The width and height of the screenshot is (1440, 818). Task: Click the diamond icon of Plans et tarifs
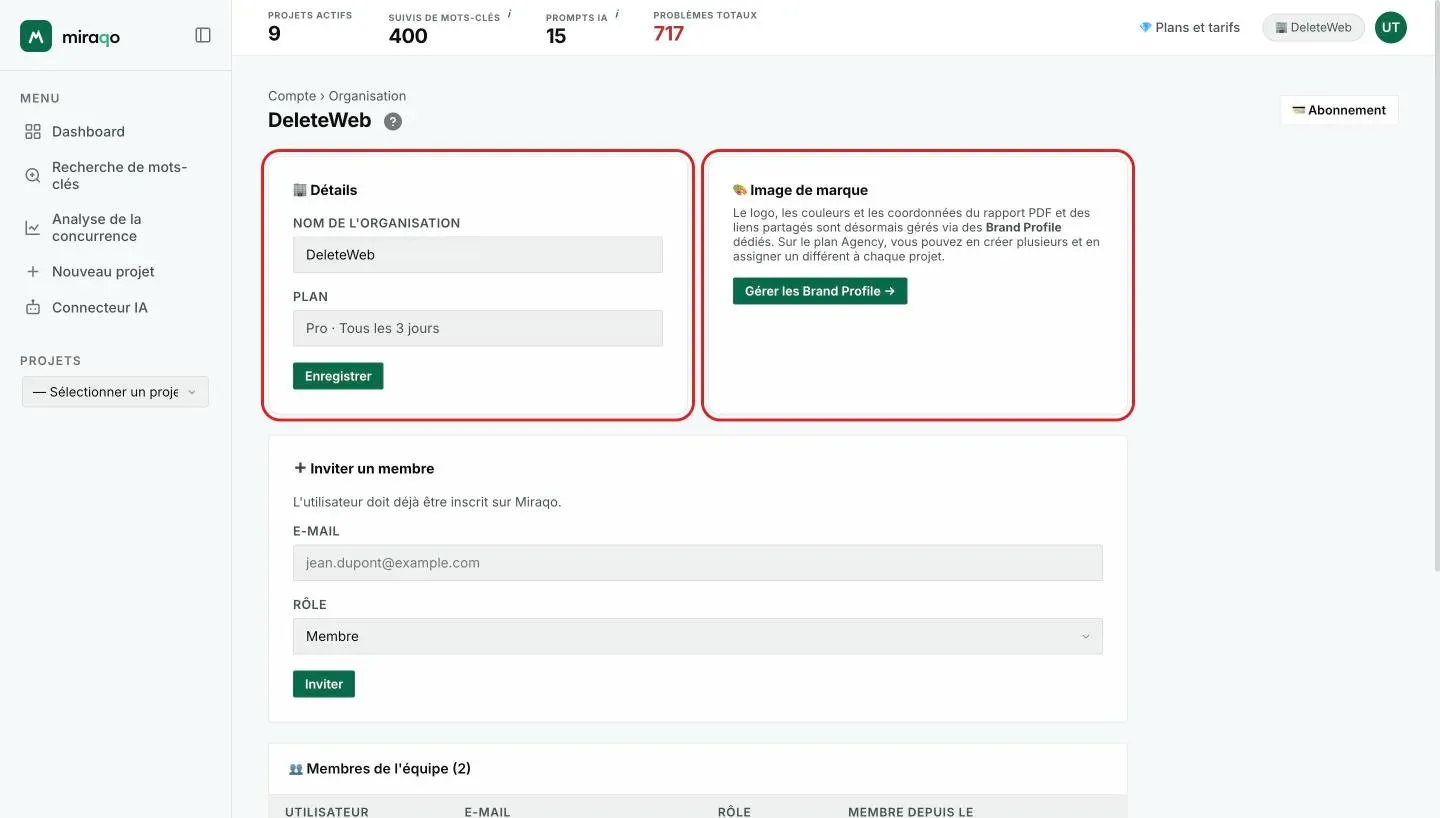[1145, 28]
